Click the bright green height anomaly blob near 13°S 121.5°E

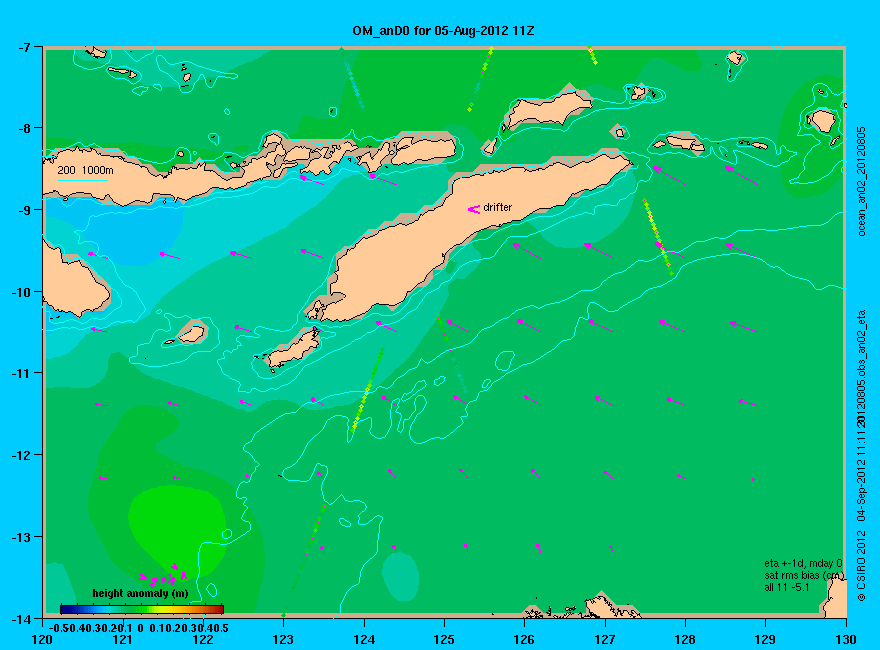pyautogui.click(x=177, y=530)
